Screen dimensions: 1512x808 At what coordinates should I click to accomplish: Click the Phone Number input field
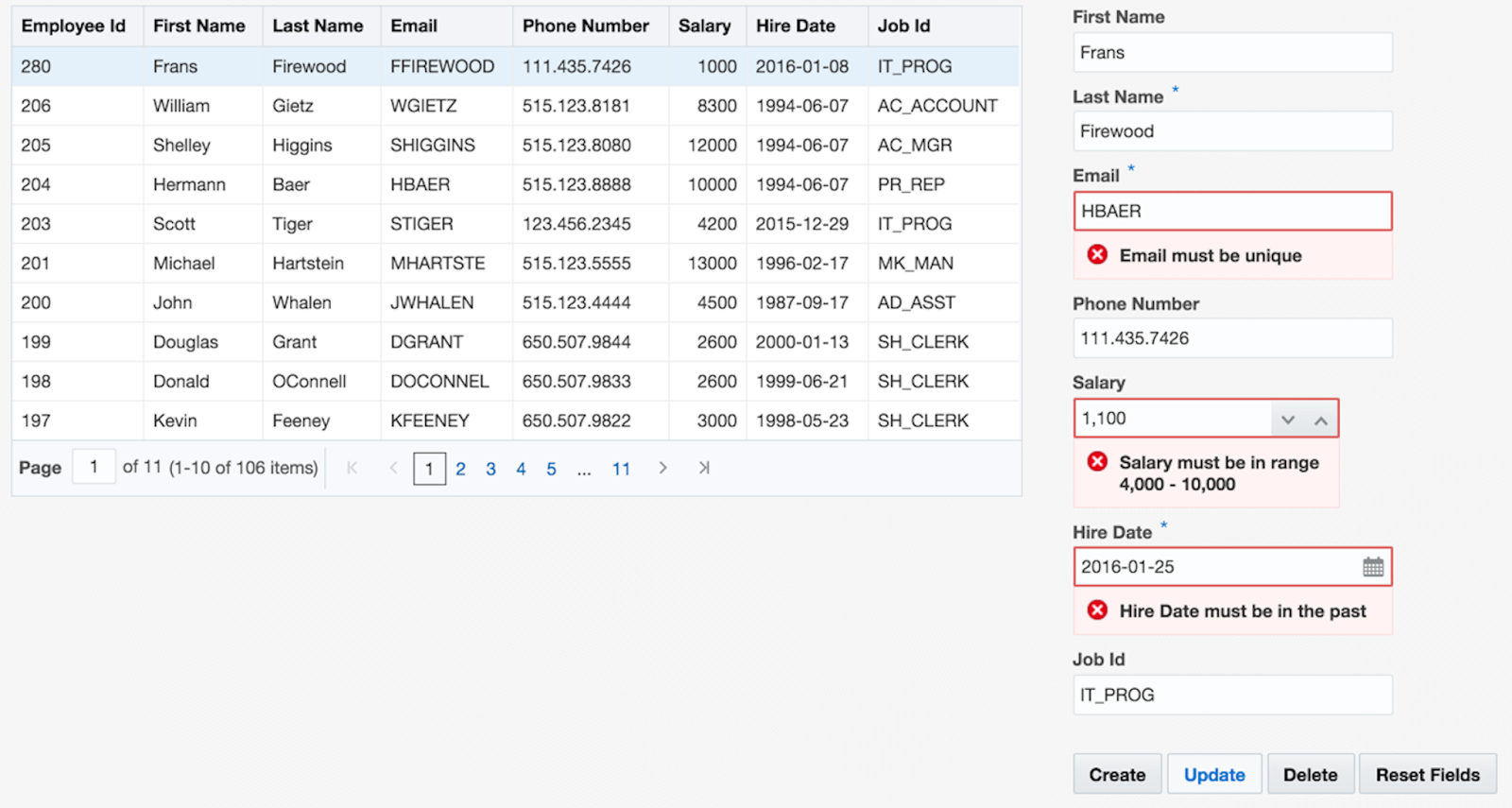click(1232, 338)
